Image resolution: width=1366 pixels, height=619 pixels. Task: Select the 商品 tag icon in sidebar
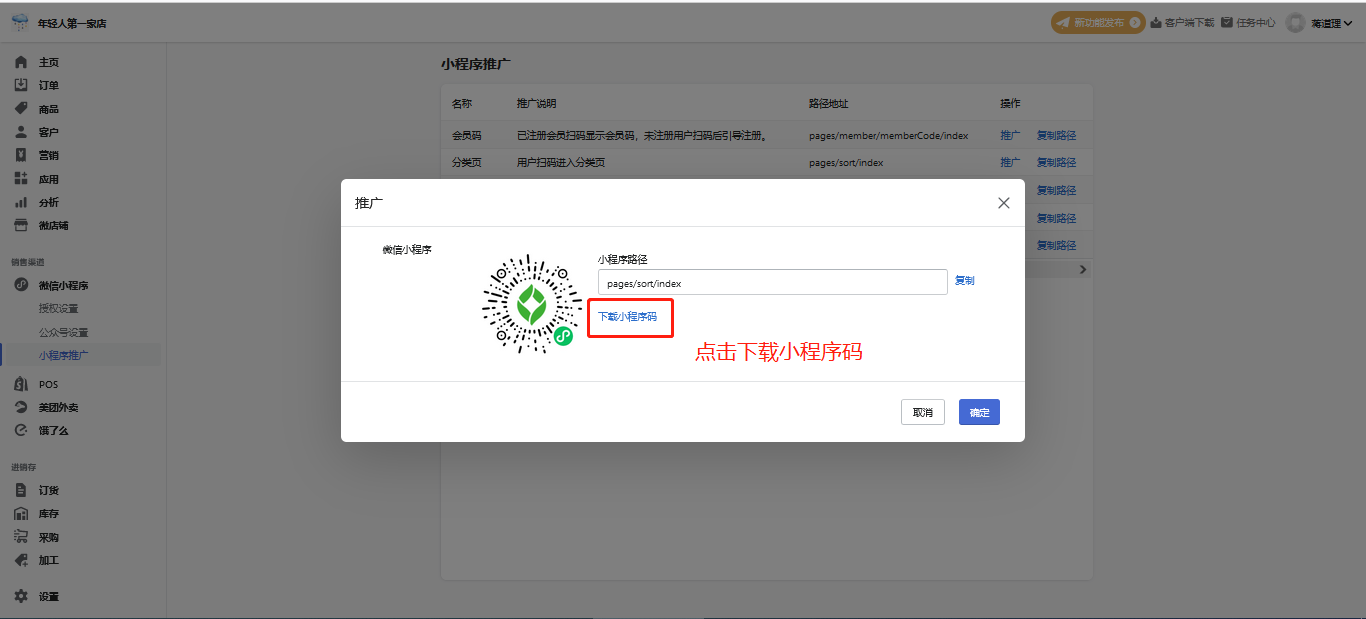point(21,108)
